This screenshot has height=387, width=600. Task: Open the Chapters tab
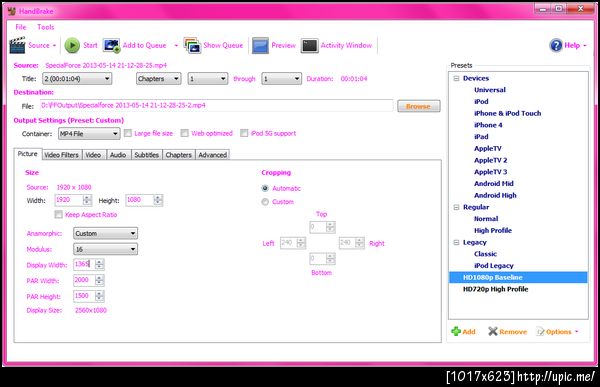pyautogui.click(x=179, y=155)
